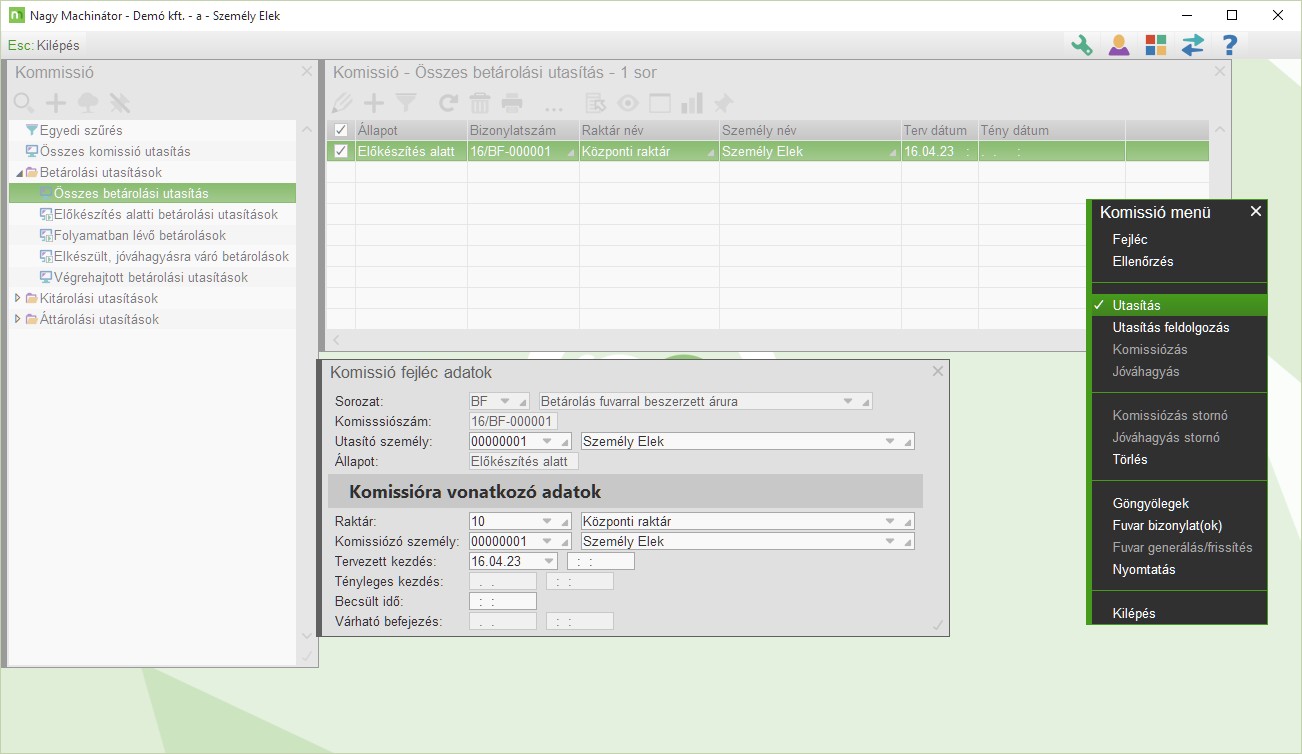Click the window layout icon in list toolbar
1302x754 pixels.
[x=659, y=103]
